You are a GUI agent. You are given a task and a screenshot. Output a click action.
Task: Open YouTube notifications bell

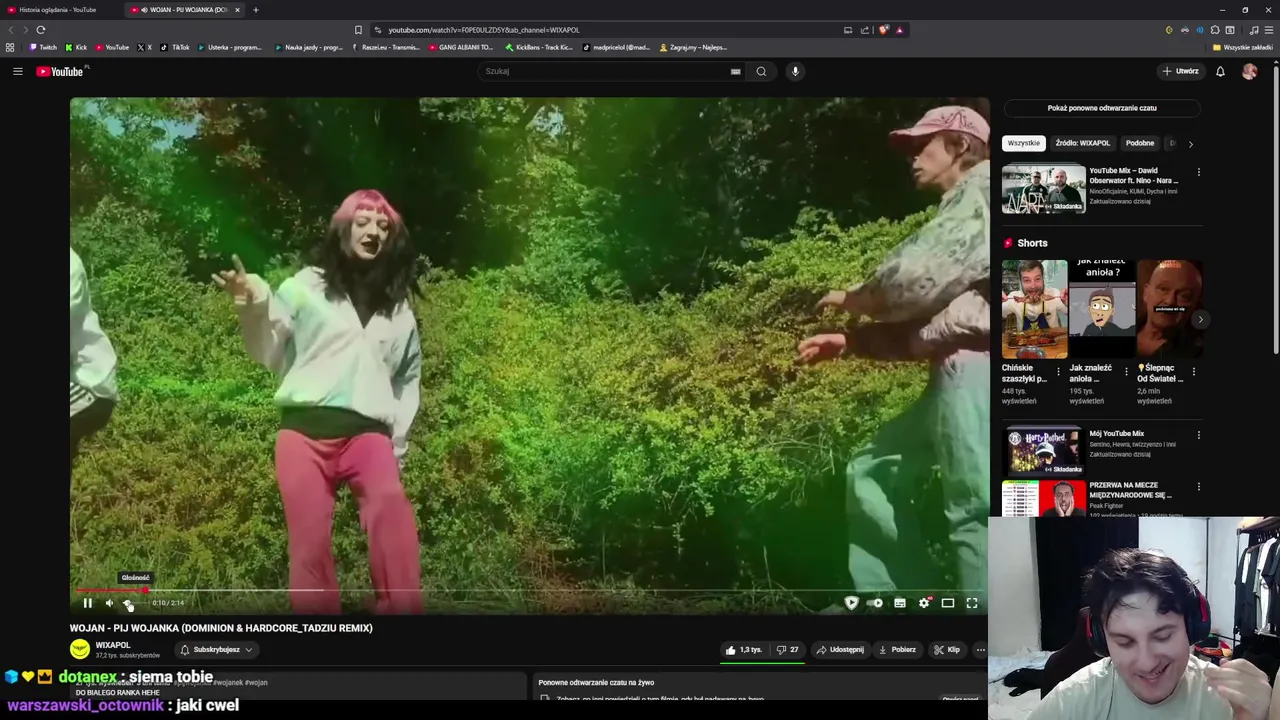[x=1220, y=71]
